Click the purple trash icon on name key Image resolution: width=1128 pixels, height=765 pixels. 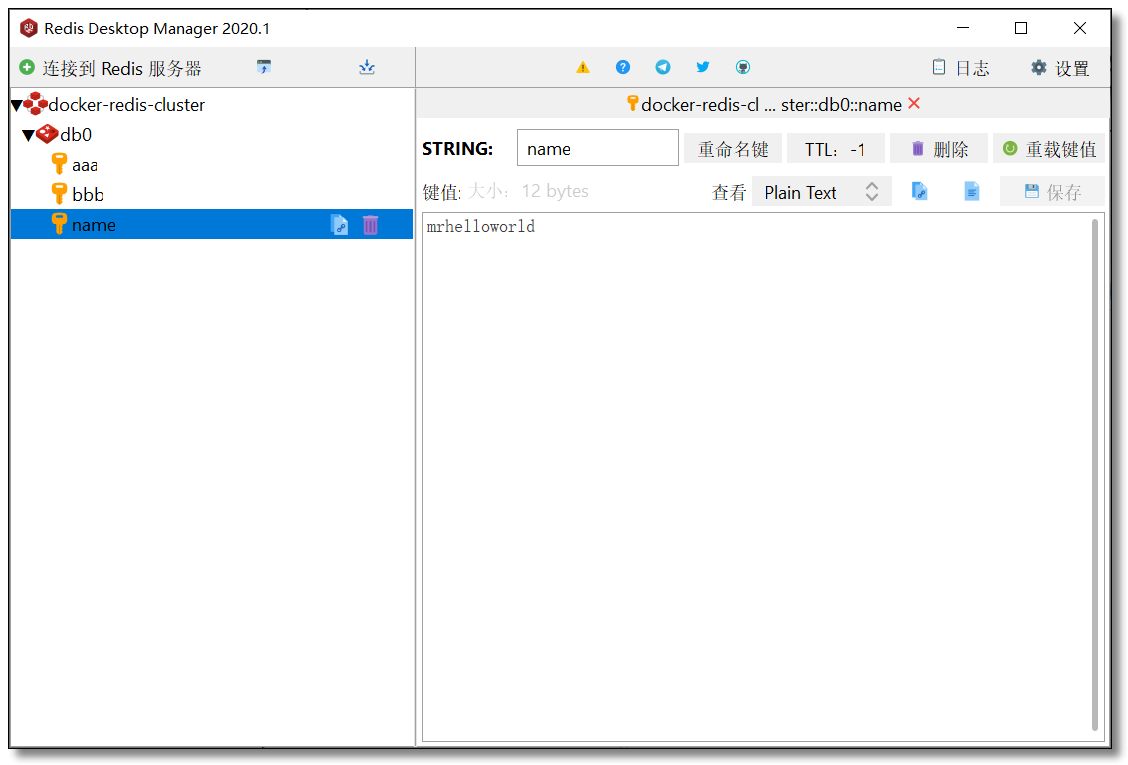[x=371, y=225]
